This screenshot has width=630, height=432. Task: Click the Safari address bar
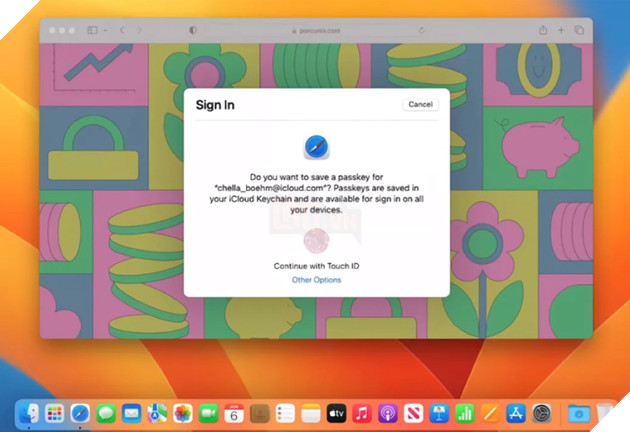tap(316, 31)
